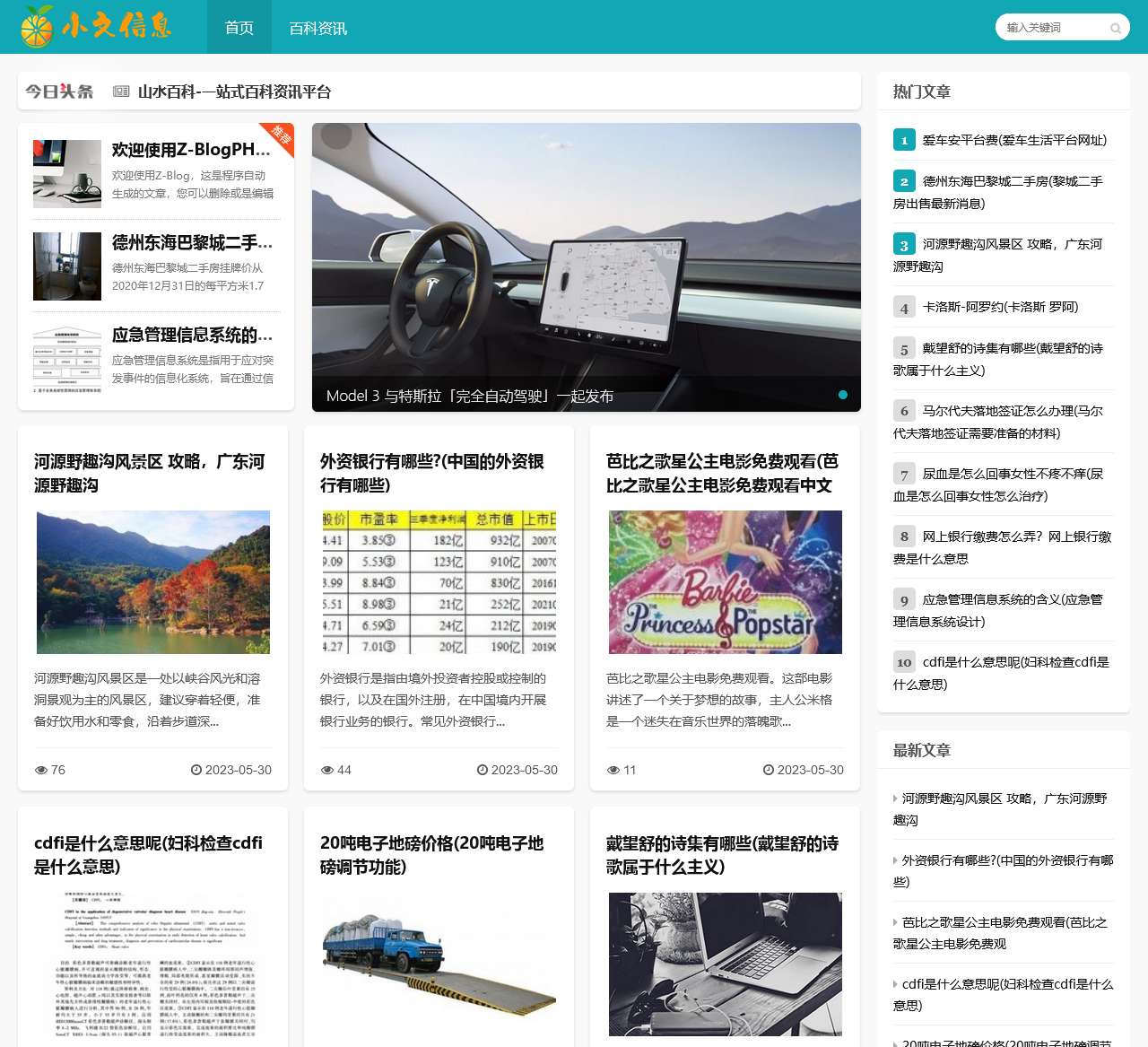1148x1047 pixels.
Task: Open banner caption Model 3 与特斯拉
Action: [470, 396]
